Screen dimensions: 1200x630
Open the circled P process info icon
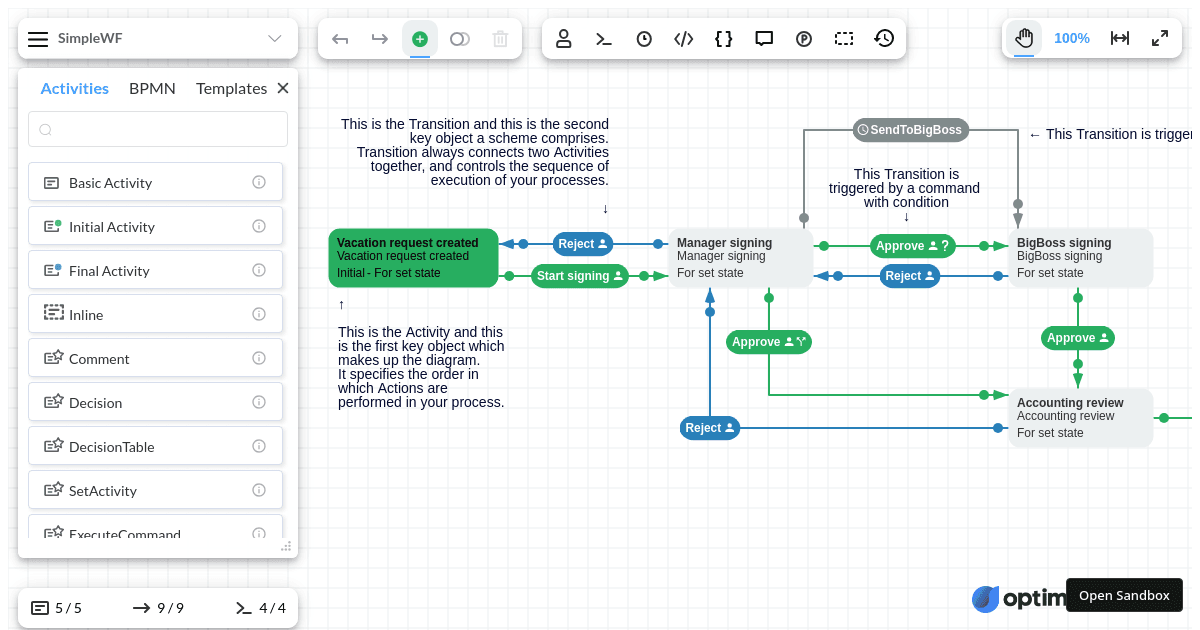[804, 39]
